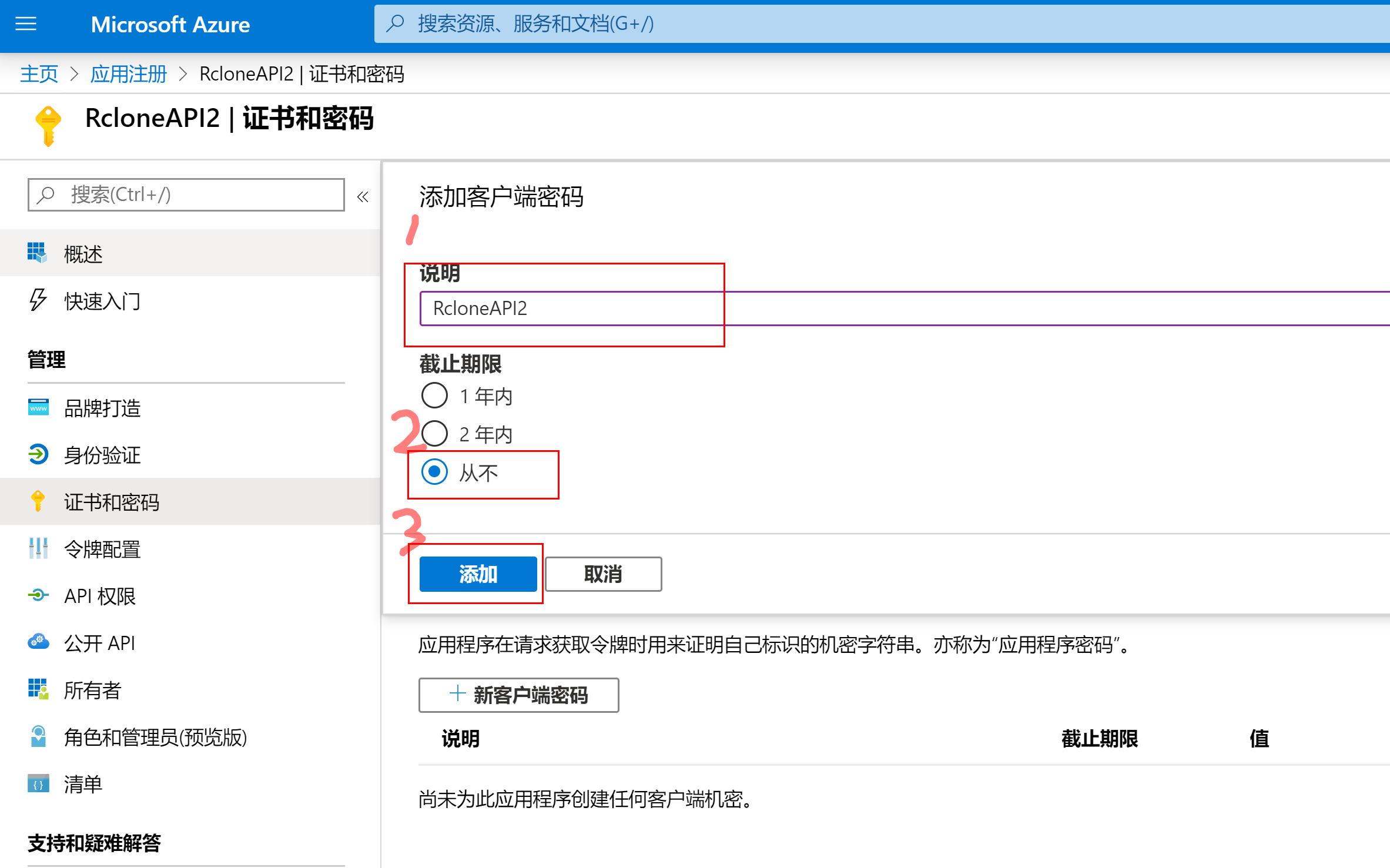Open 品牌打造 menu item
Viewport: 1390px width, 868px height.
point(190,407)
